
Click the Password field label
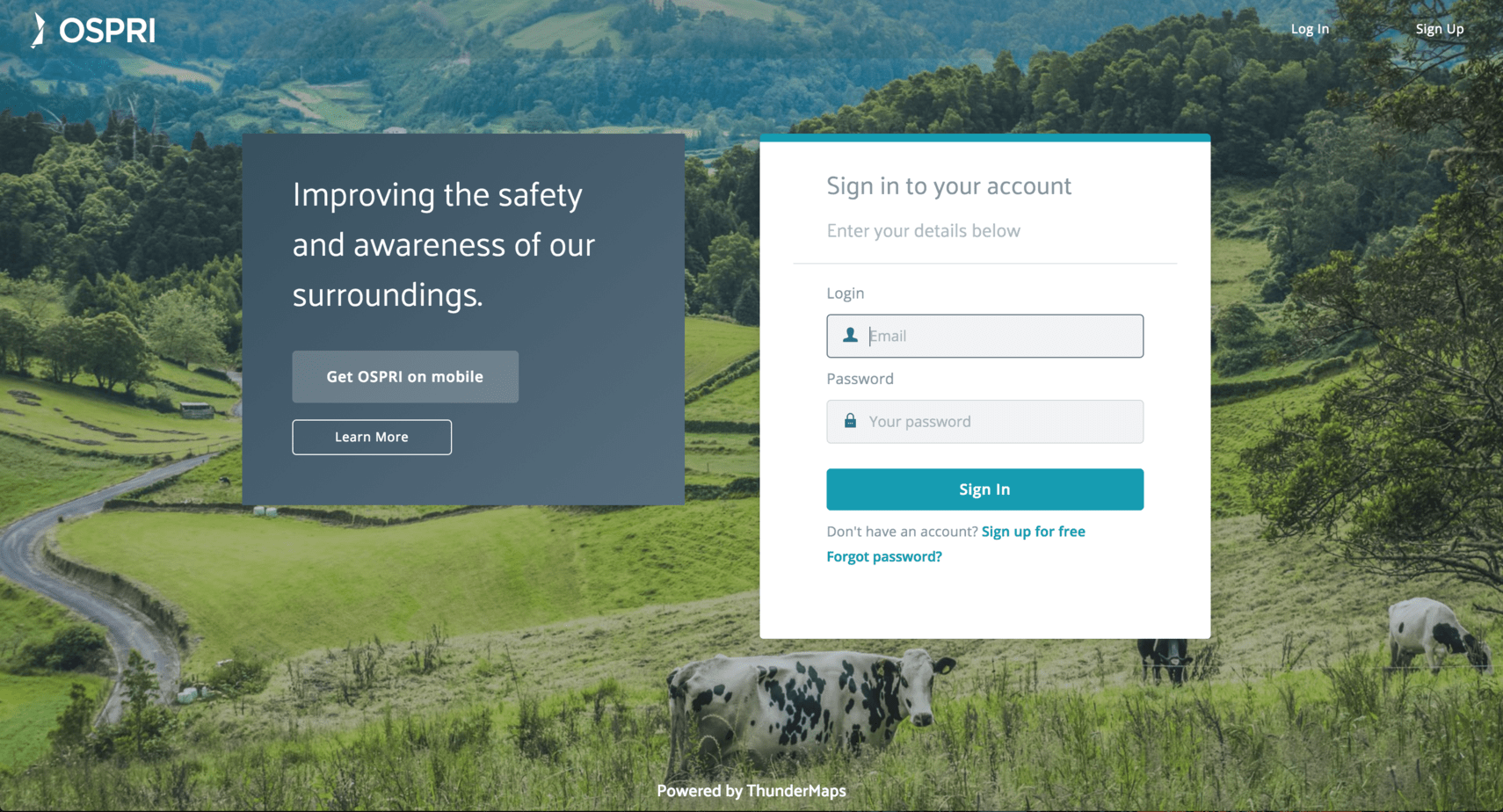(860, 379)
